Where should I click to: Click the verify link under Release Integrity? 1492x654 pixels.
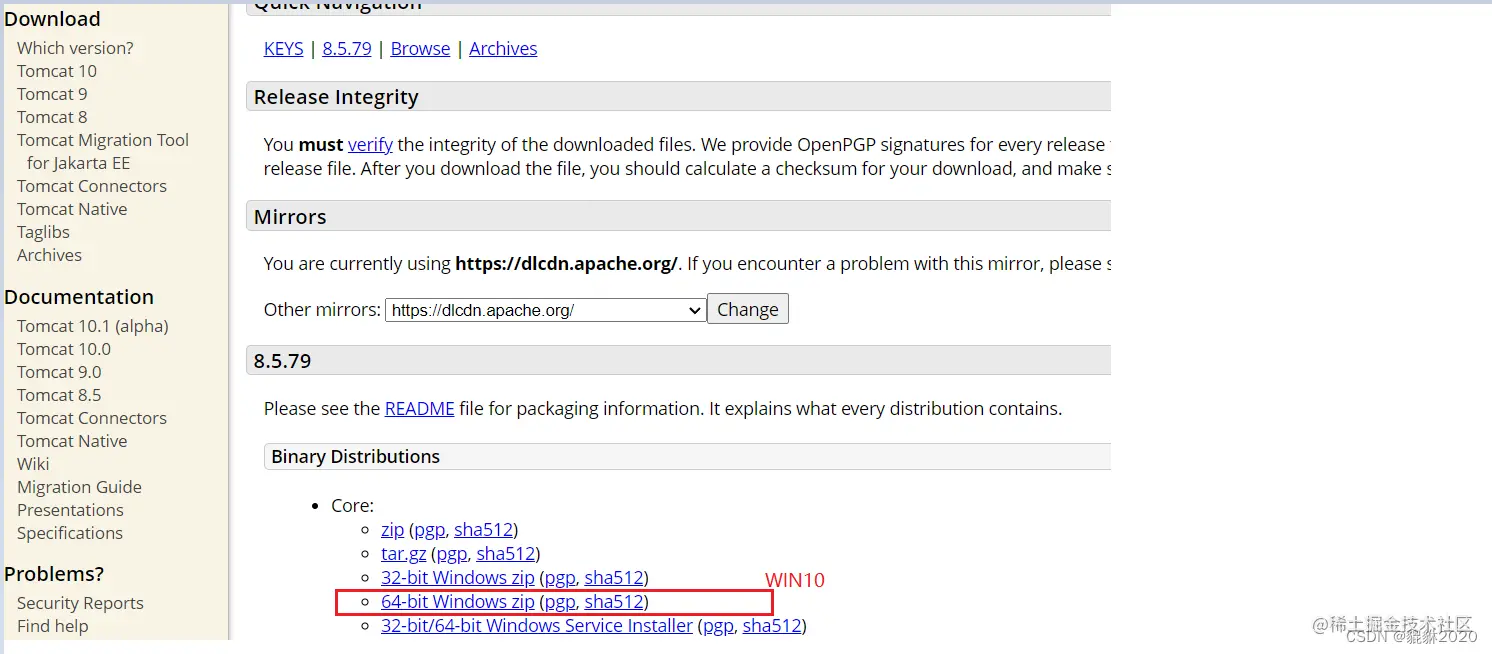(370, 145)
